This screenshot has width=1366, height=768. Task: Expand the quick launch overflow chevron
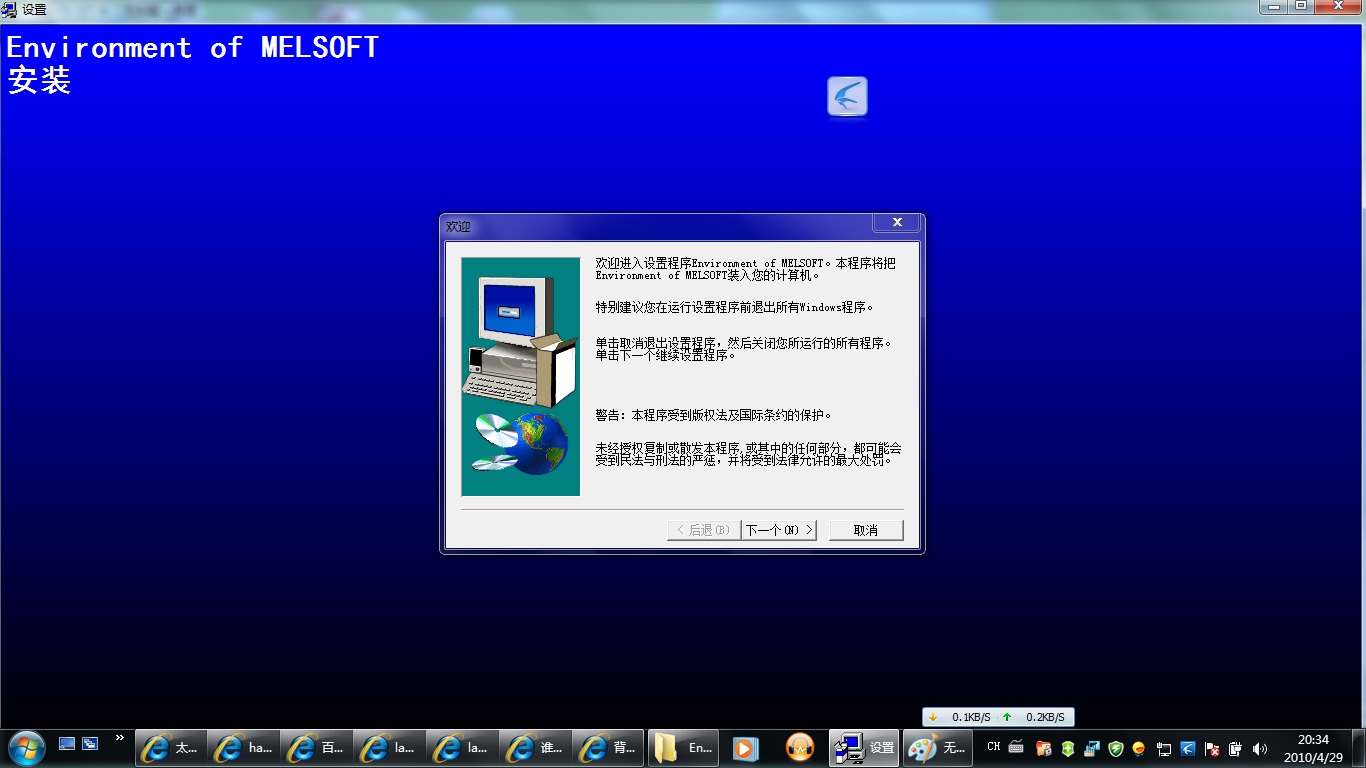(120, 739)
